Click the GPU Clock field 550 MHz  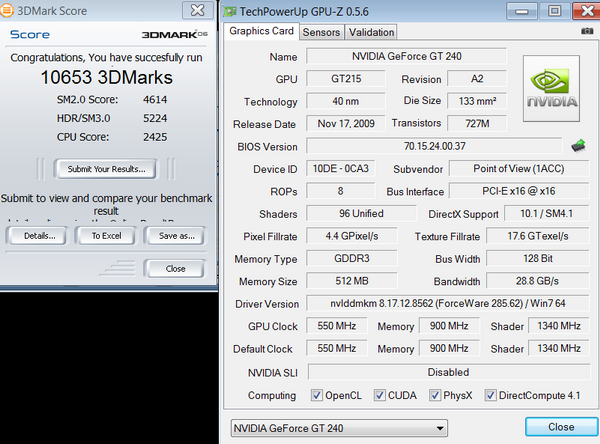[337, 326]
